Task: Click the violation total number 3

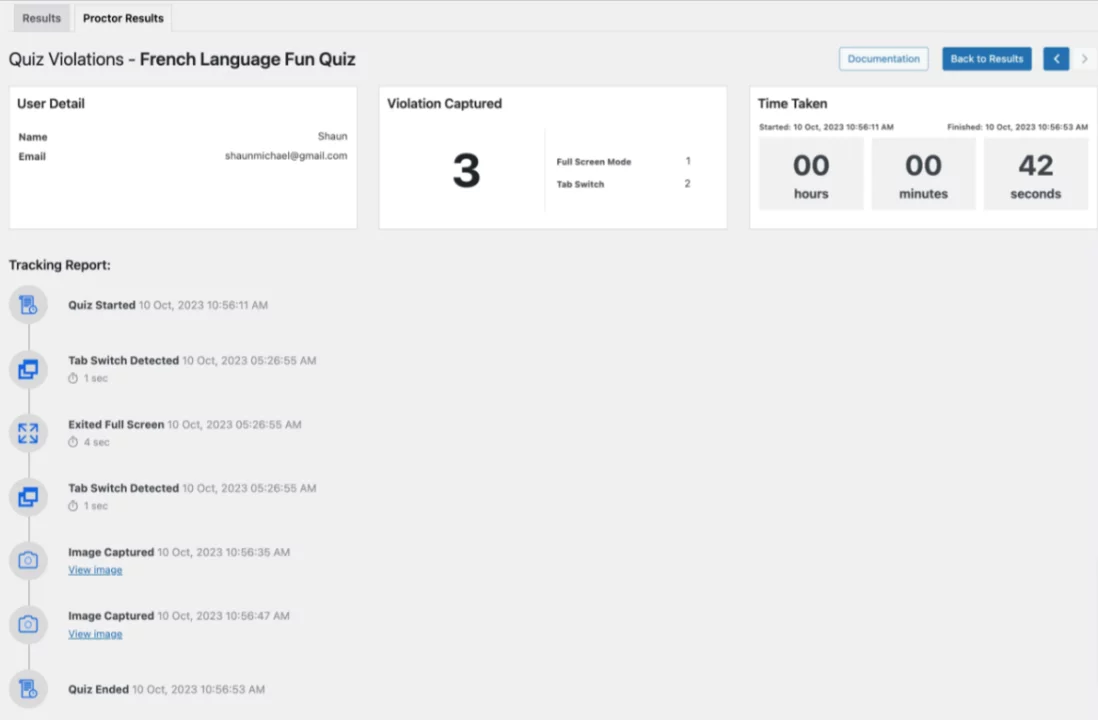Action: [466, 171]
